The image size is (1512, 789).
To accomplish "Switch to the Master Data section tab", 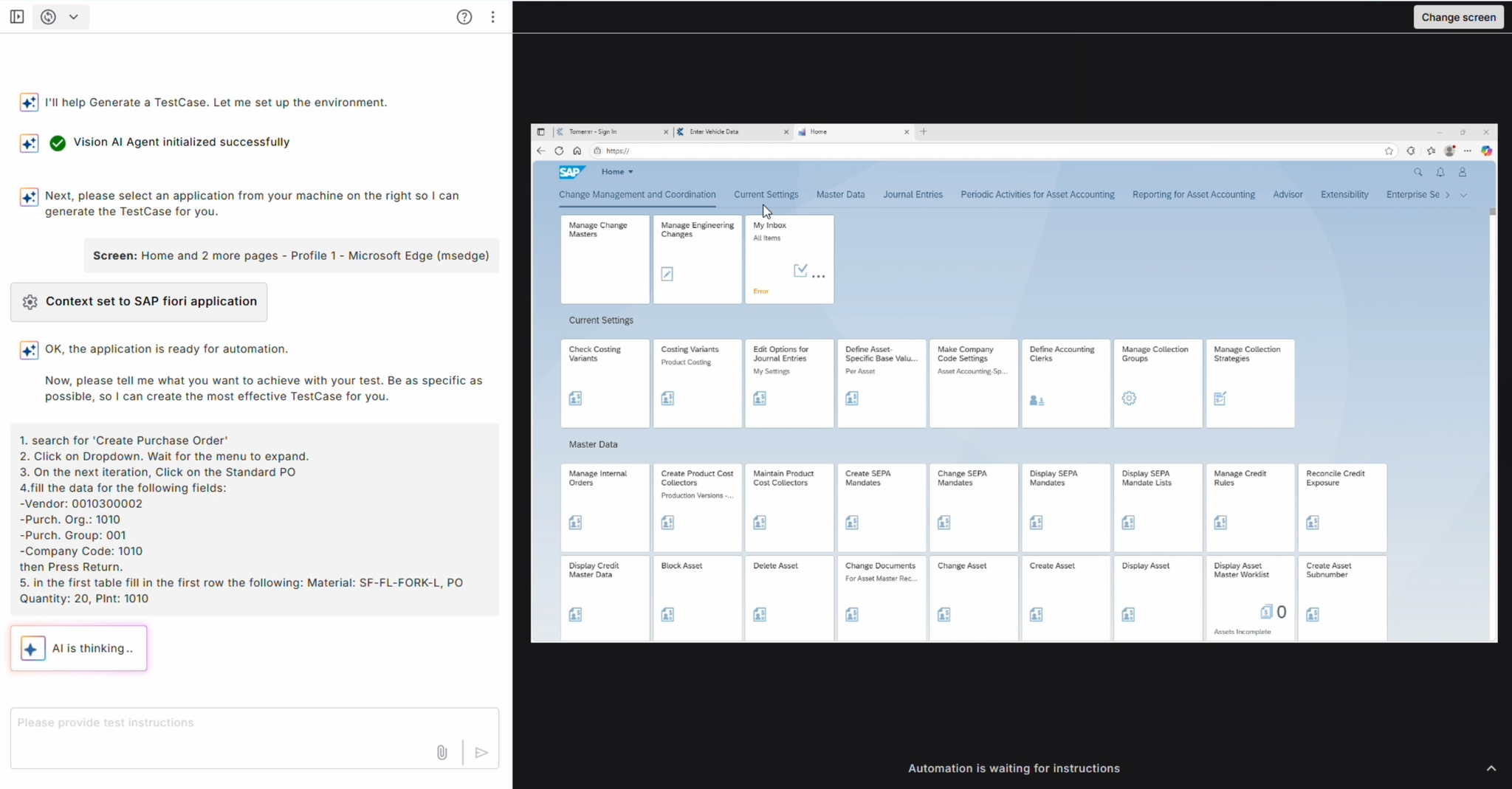I will tap(839, 194).
